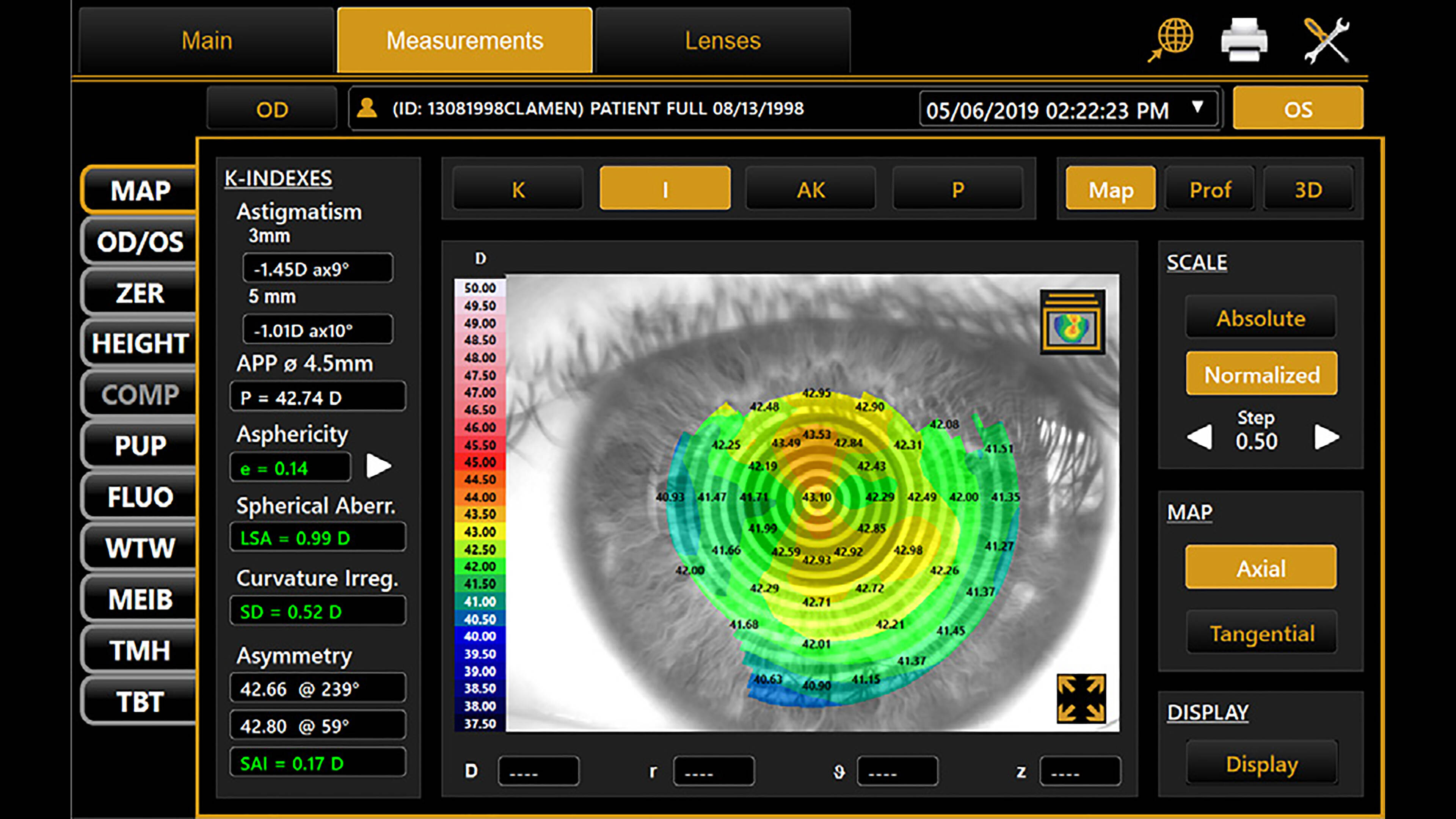The height and width of the screenshot is (819, 1456).
Task: Switch to the Main tab
Action: pyautogui.click(x=207, y=40)
